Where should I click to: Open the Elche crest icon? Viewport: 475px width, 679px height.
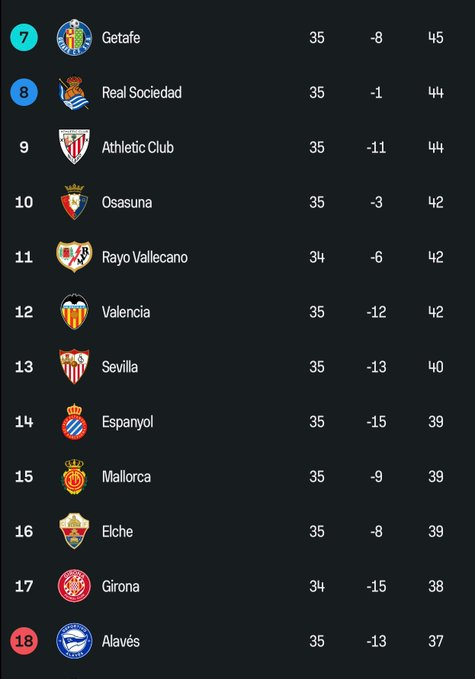(74, 531)
